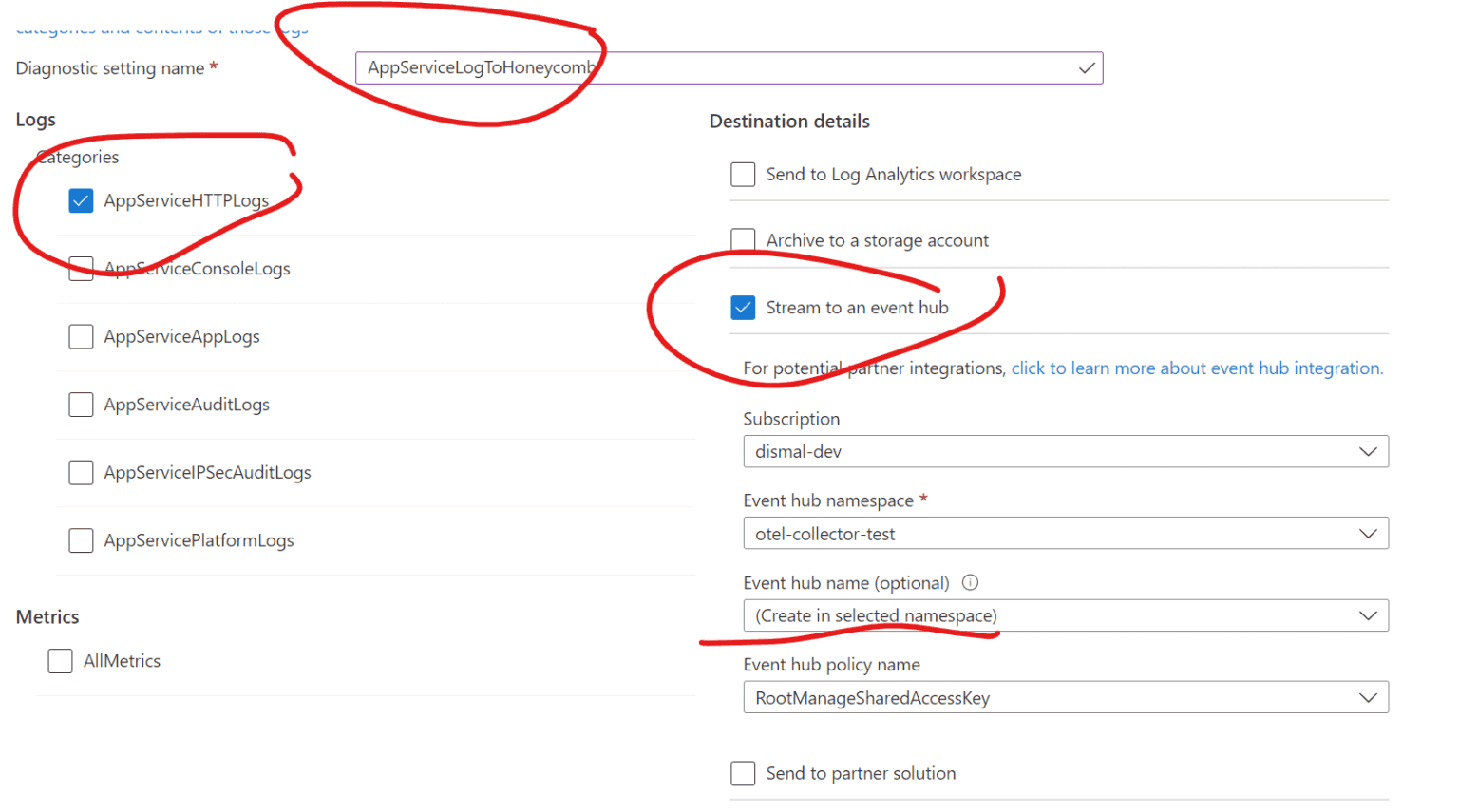Screen dimensions: 1459x812
Task: Click the info icon beside Event hub name
Action: 970,583
